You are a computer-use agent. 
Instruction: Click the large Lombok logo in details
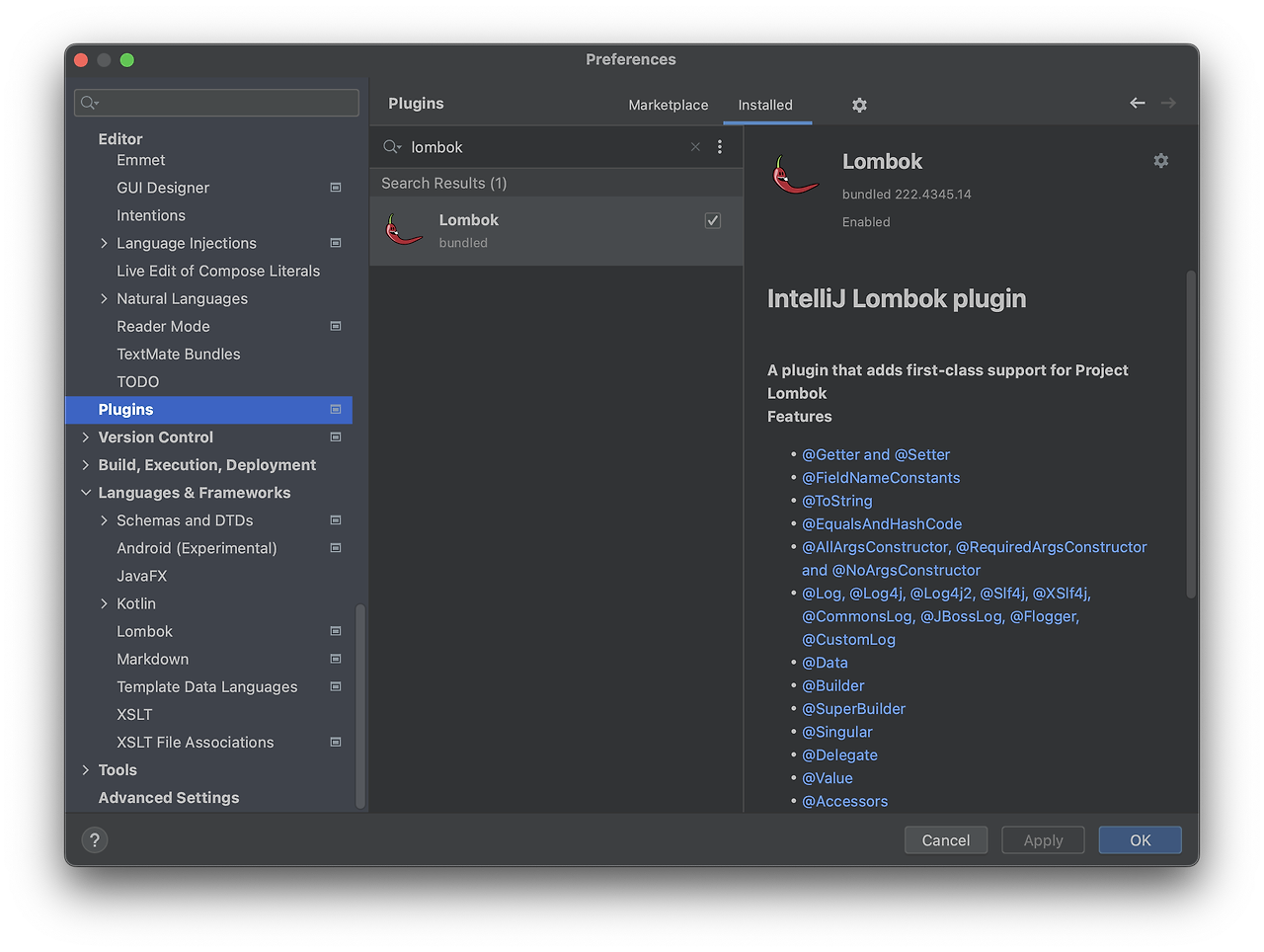point(794,175)
